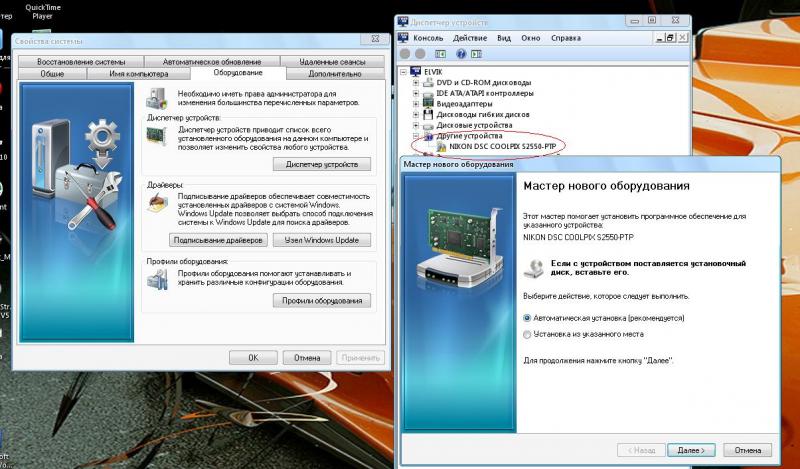This screenshot has width=800, height=469.
Task: Toggle the console tree pane toolbar icon
Action: coord(440,54)
